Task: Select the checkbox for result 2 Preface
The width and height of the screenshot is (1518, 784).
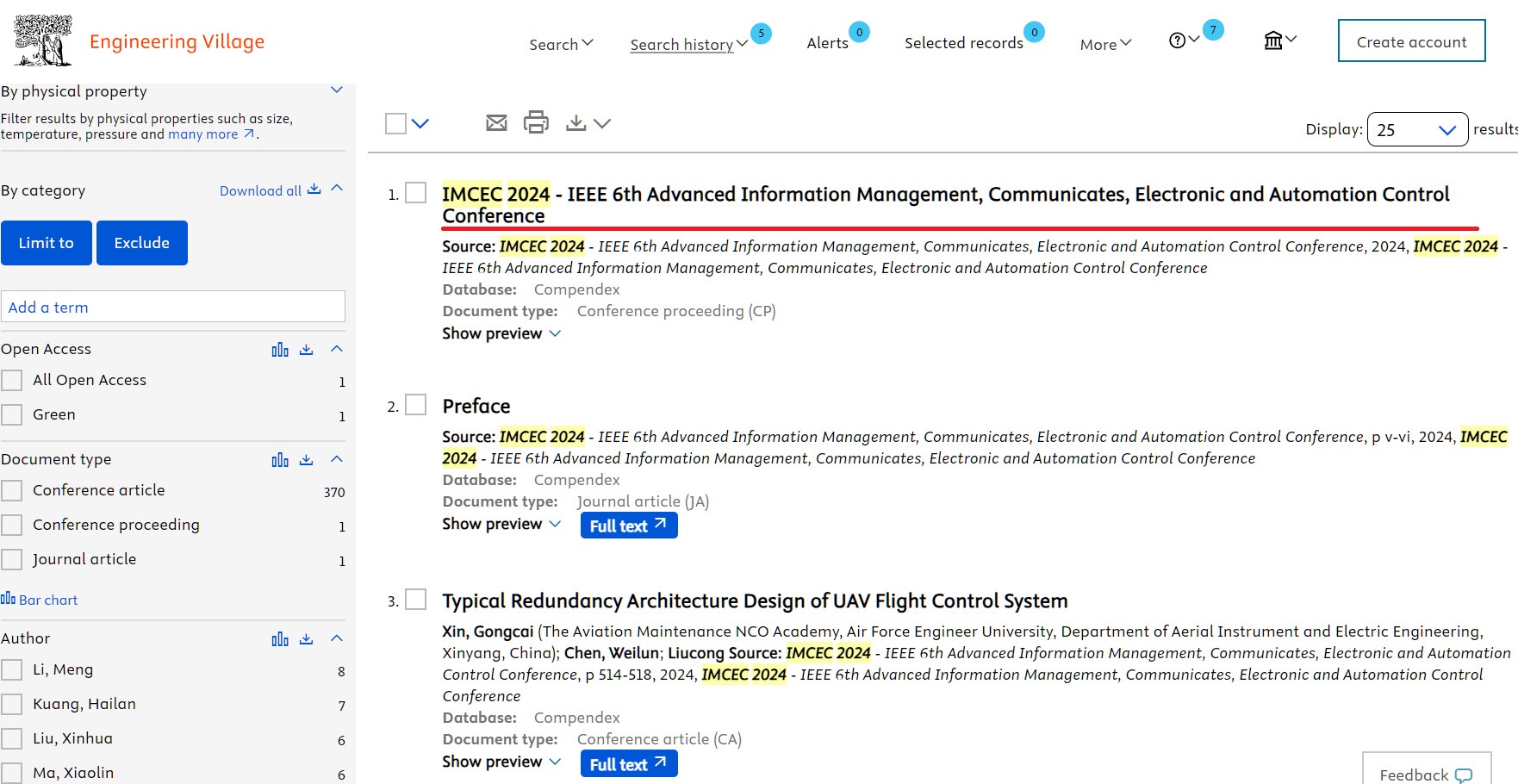Action: click(x=416, y=405)
